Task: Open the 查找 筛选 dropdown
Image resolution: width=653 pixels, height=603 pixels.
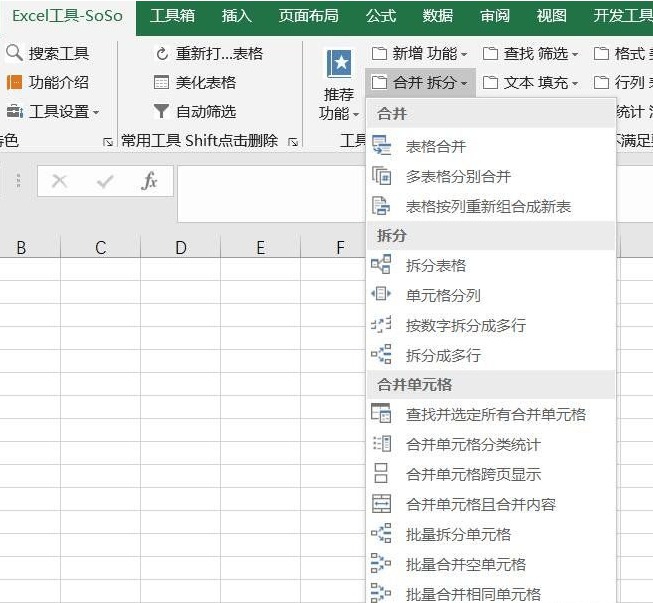Action: 531,54
